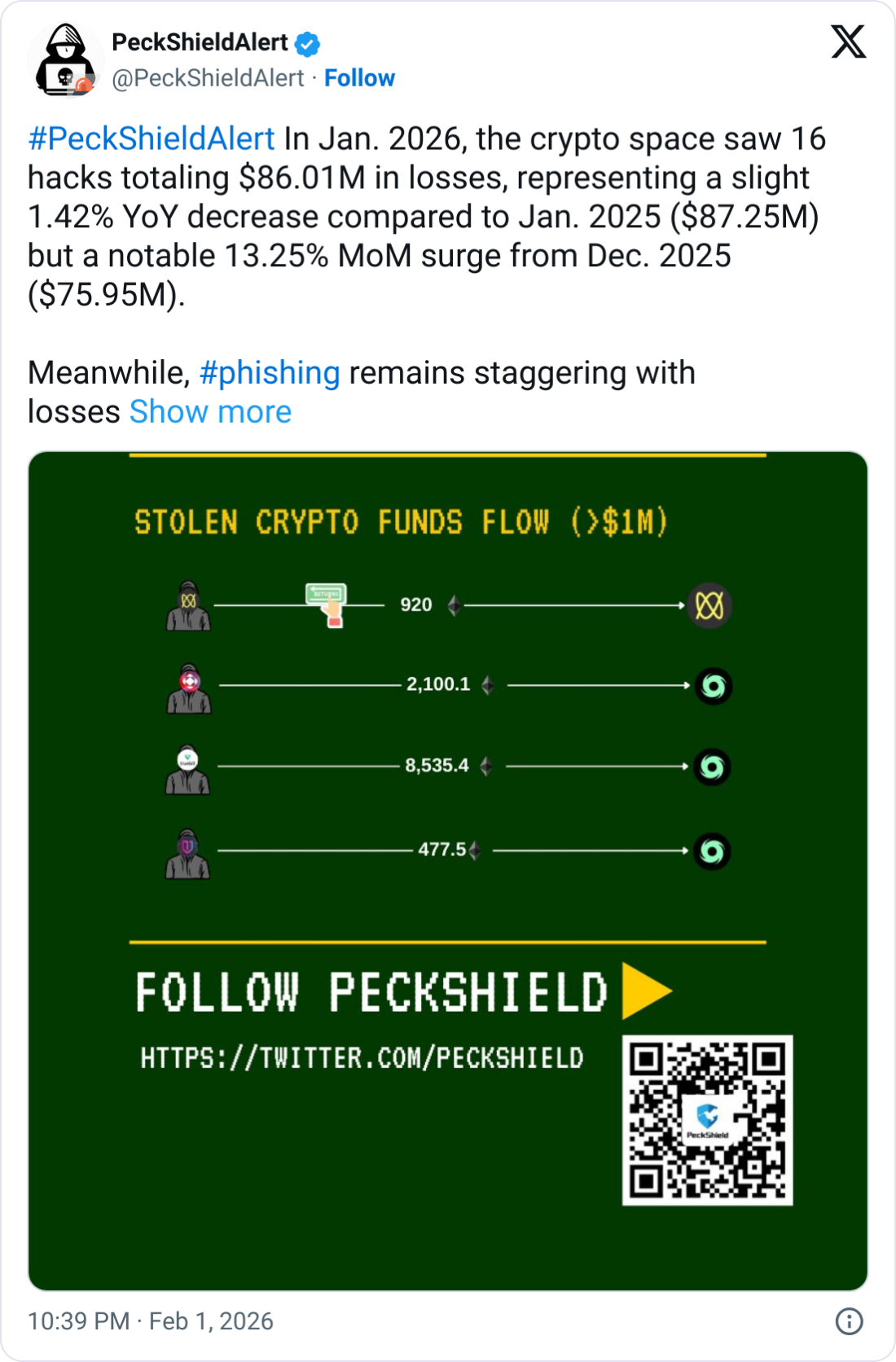This screenshot has height=1362, width=896.
Task: Click the yellow play arrow icon
Action: tap(646, 991)
